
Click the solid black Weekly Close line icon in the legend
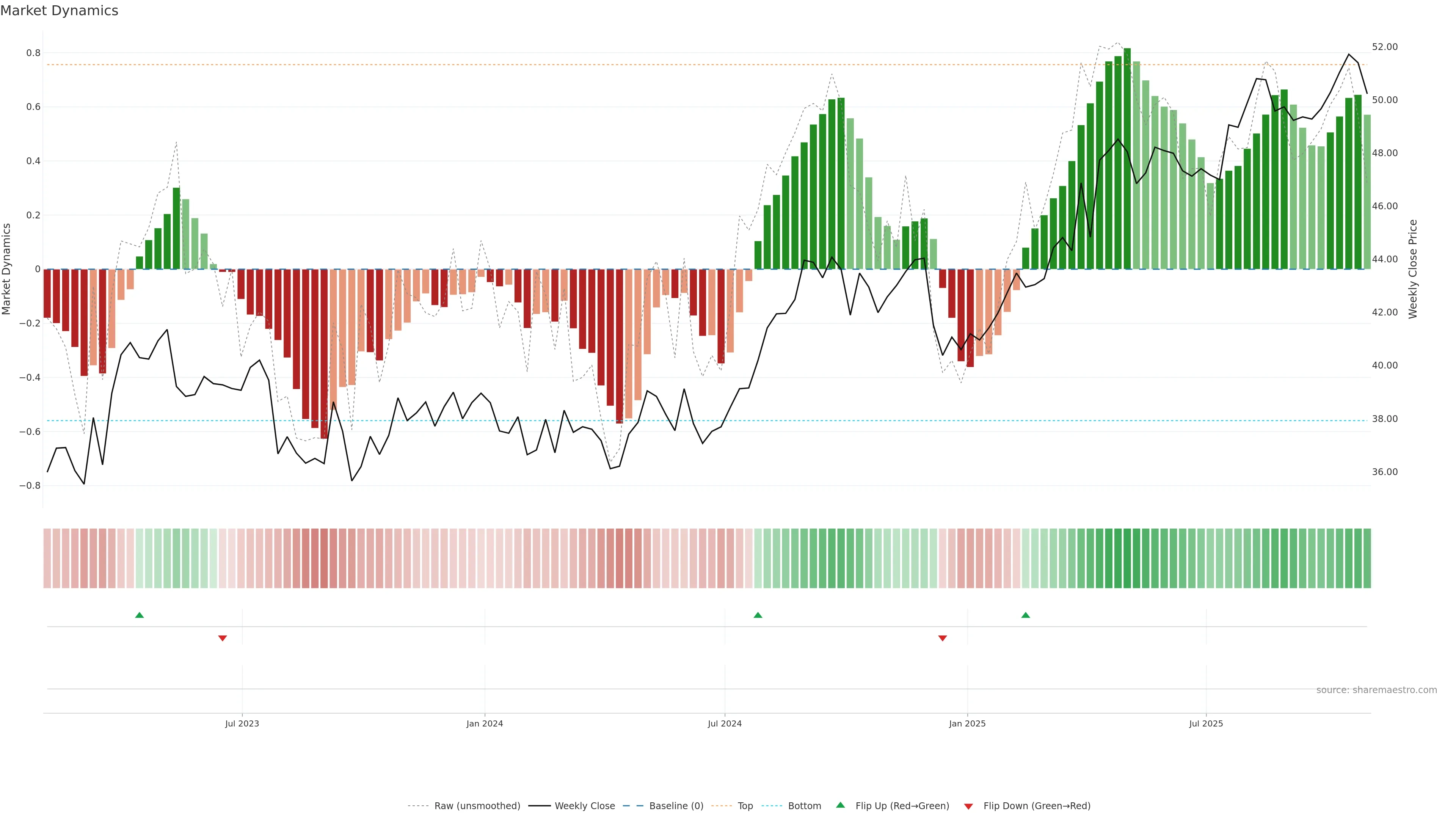pos(539,806)
